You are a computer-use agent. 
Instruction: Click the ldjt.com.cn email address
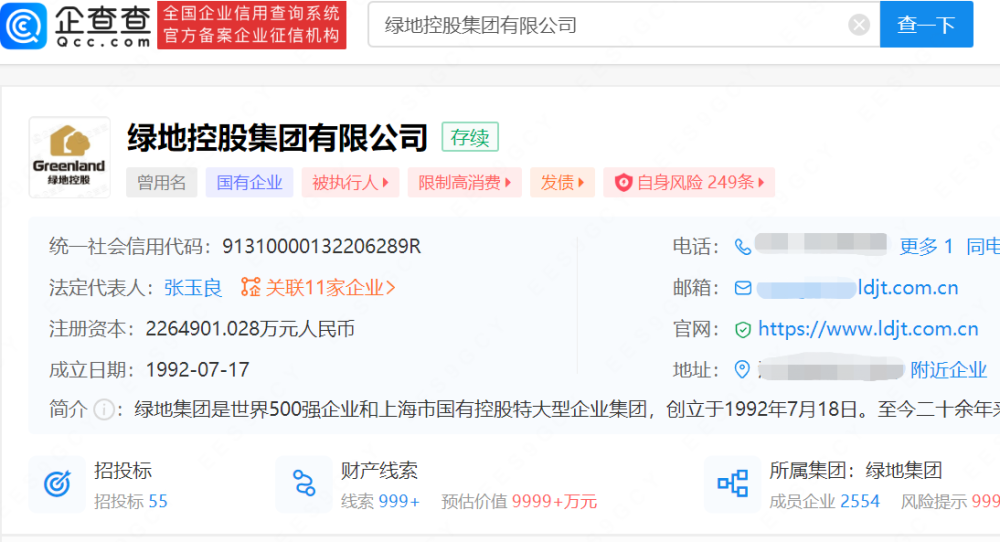(908, 288)
